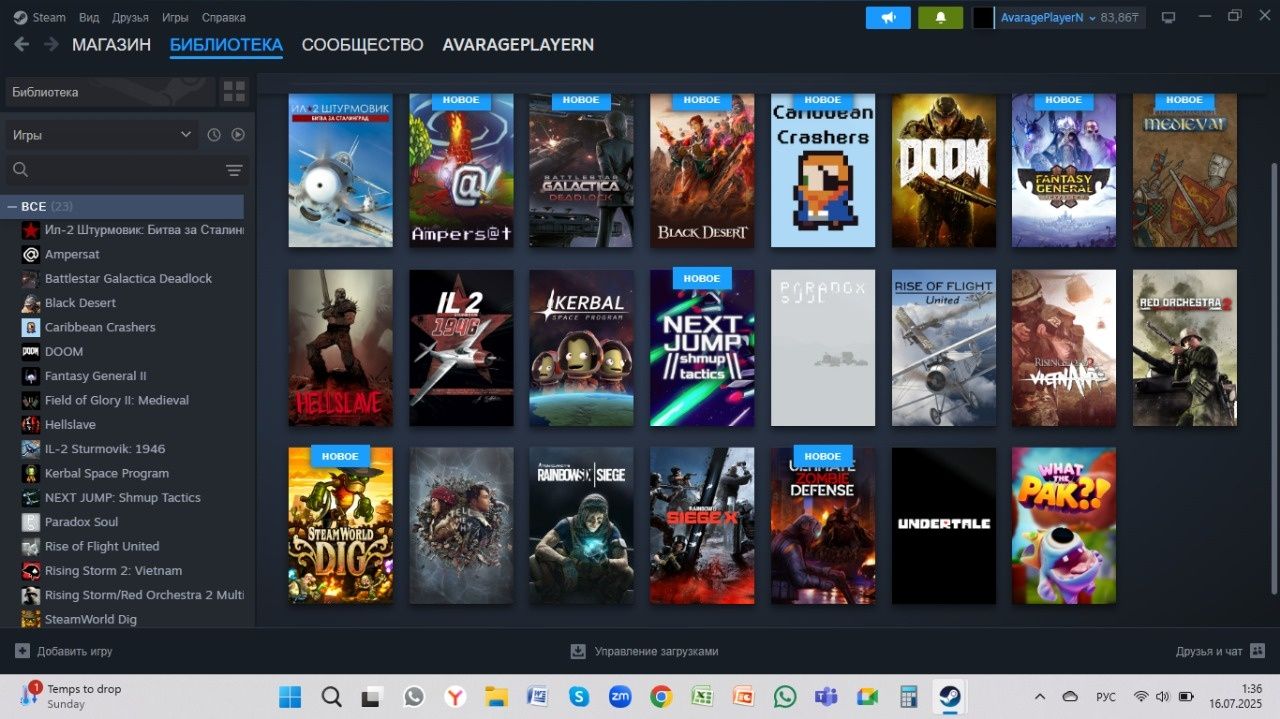This screenshot has width=1280, height=719.
Task: Click the Hellslave icon in the sidebar list
Action: [x=30, y=425]
